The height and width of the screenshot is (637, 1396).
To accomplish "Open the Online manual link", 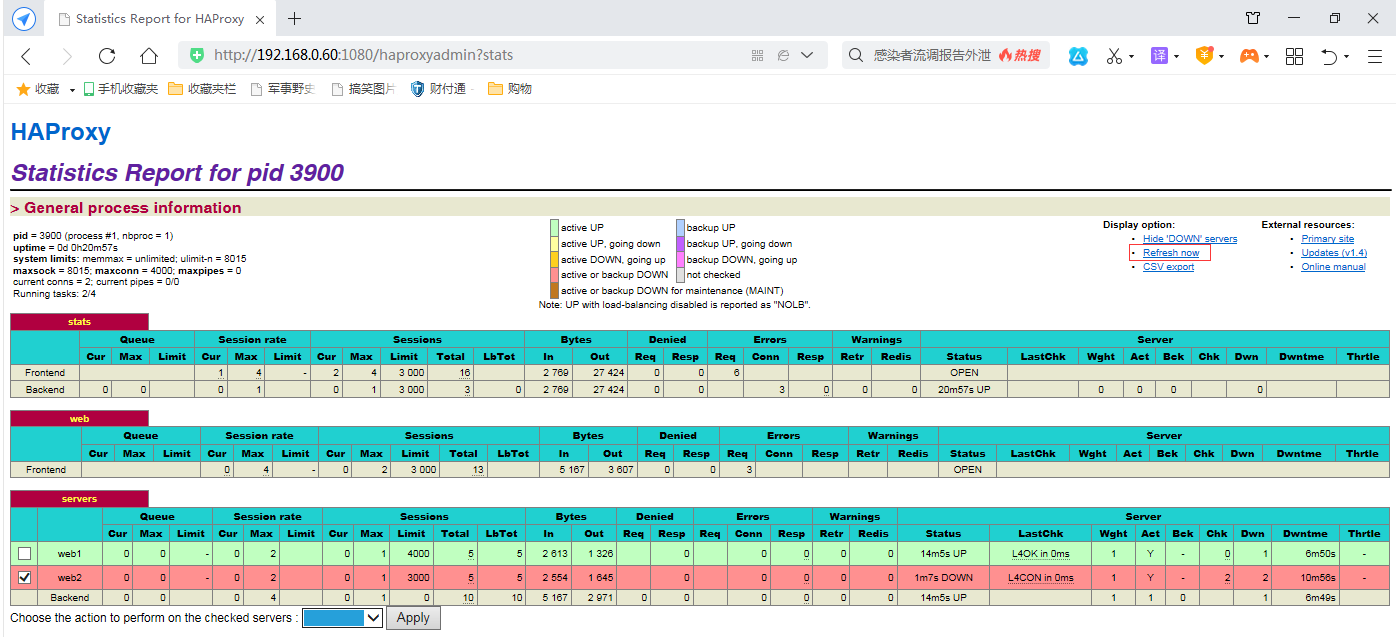I will pyautogui.click(x=1333, y=267).
